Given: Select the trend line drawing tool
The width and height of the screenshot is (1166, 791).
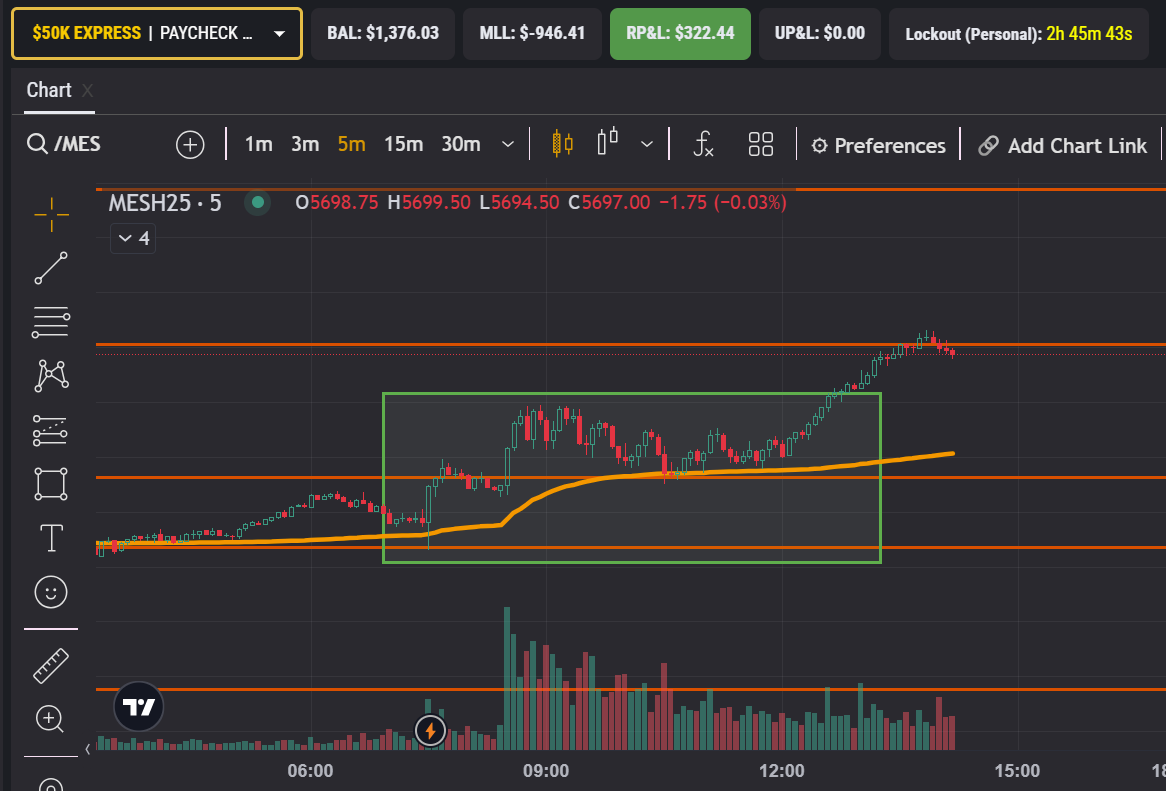Looking at the screenshot, I should 51,268.
